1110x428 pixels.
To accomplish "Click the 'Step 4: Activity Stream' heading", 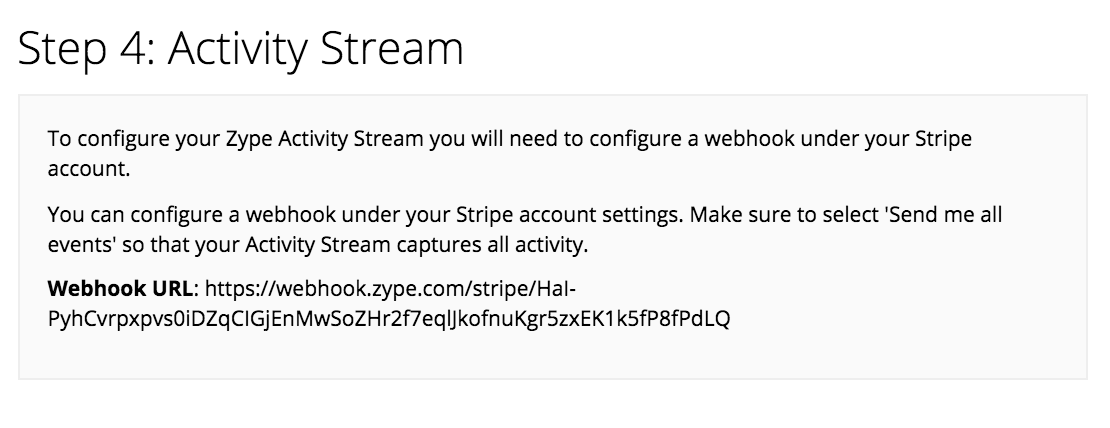I will 240,48.
